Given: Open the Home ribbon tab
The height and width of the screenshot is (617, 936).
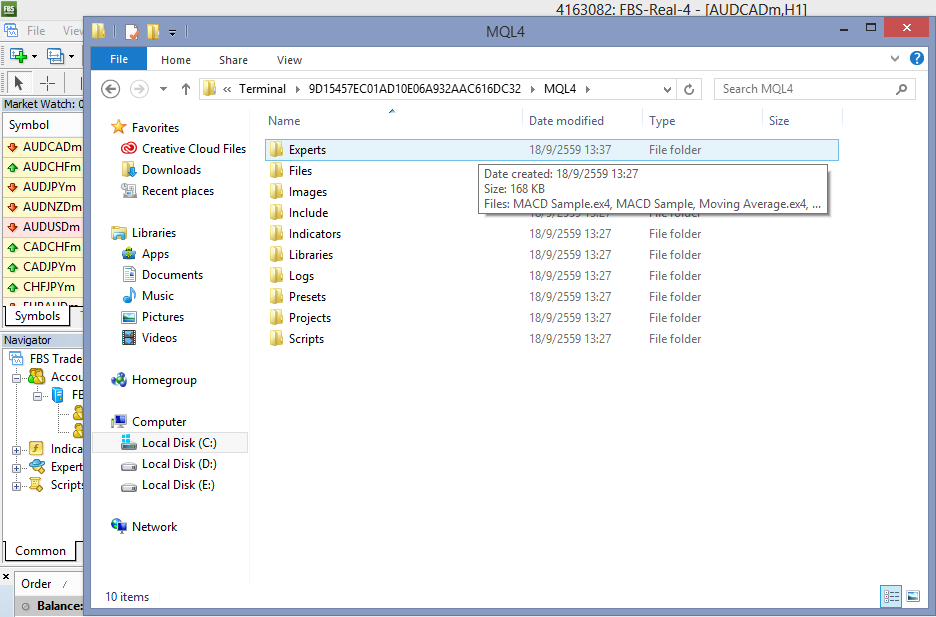Looking at the screenshot, I should pos(176,60).
